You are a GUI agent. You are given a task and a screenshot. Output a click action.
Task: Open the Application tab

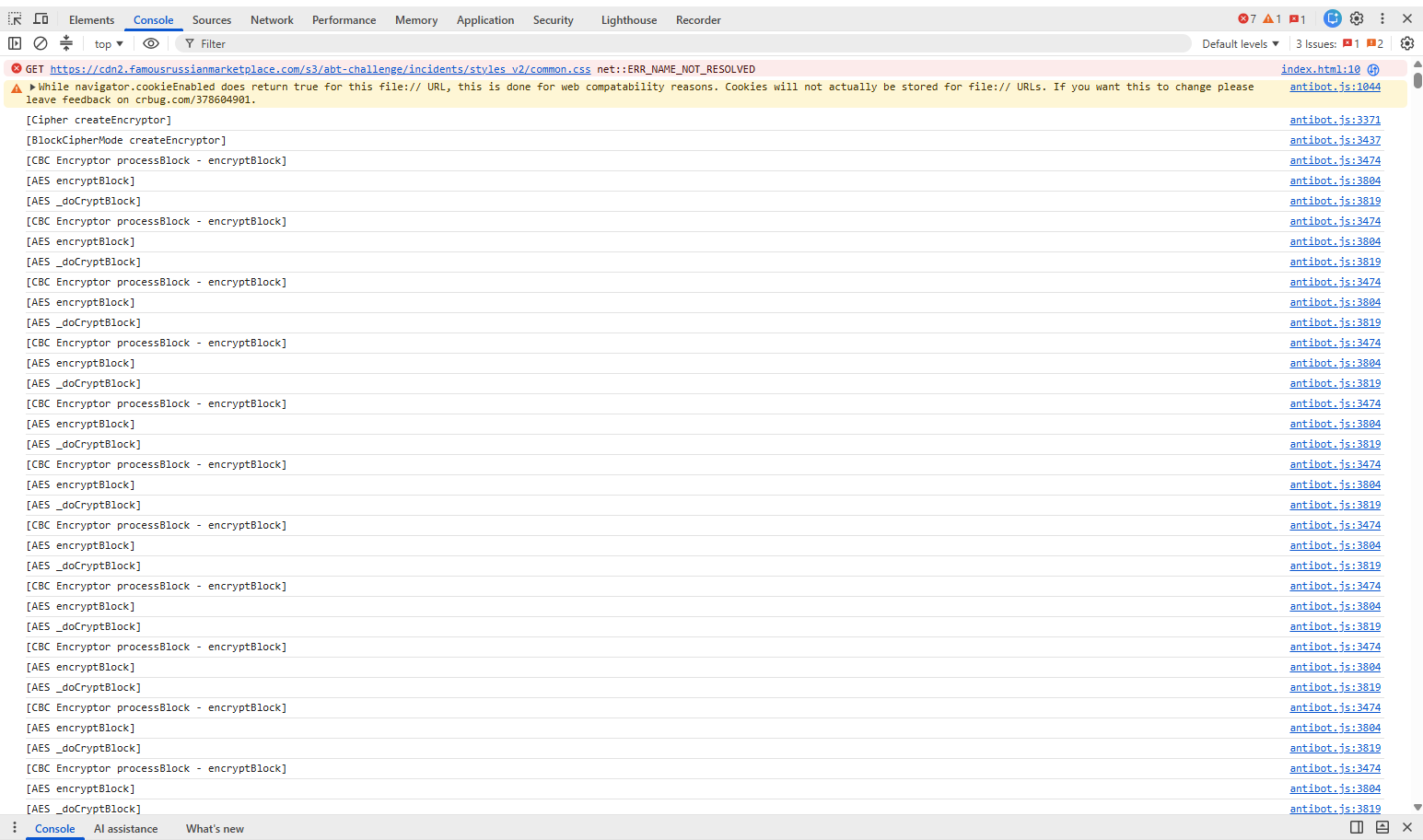click(x=485, y=20)
